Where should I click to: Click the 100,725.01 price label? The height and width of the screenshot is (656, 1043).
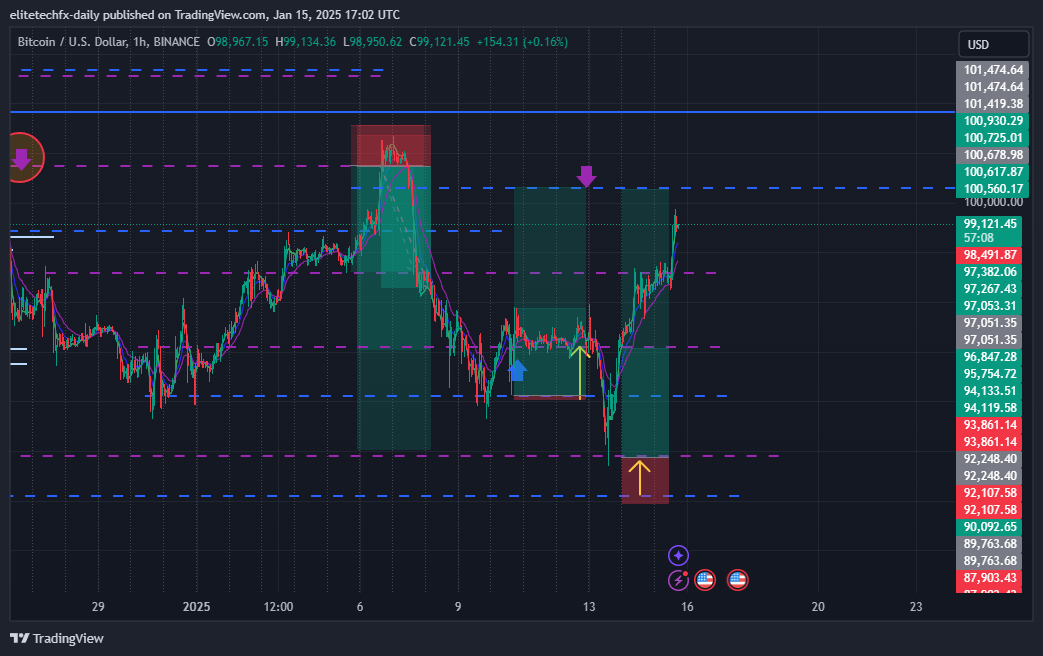point(992,138)
